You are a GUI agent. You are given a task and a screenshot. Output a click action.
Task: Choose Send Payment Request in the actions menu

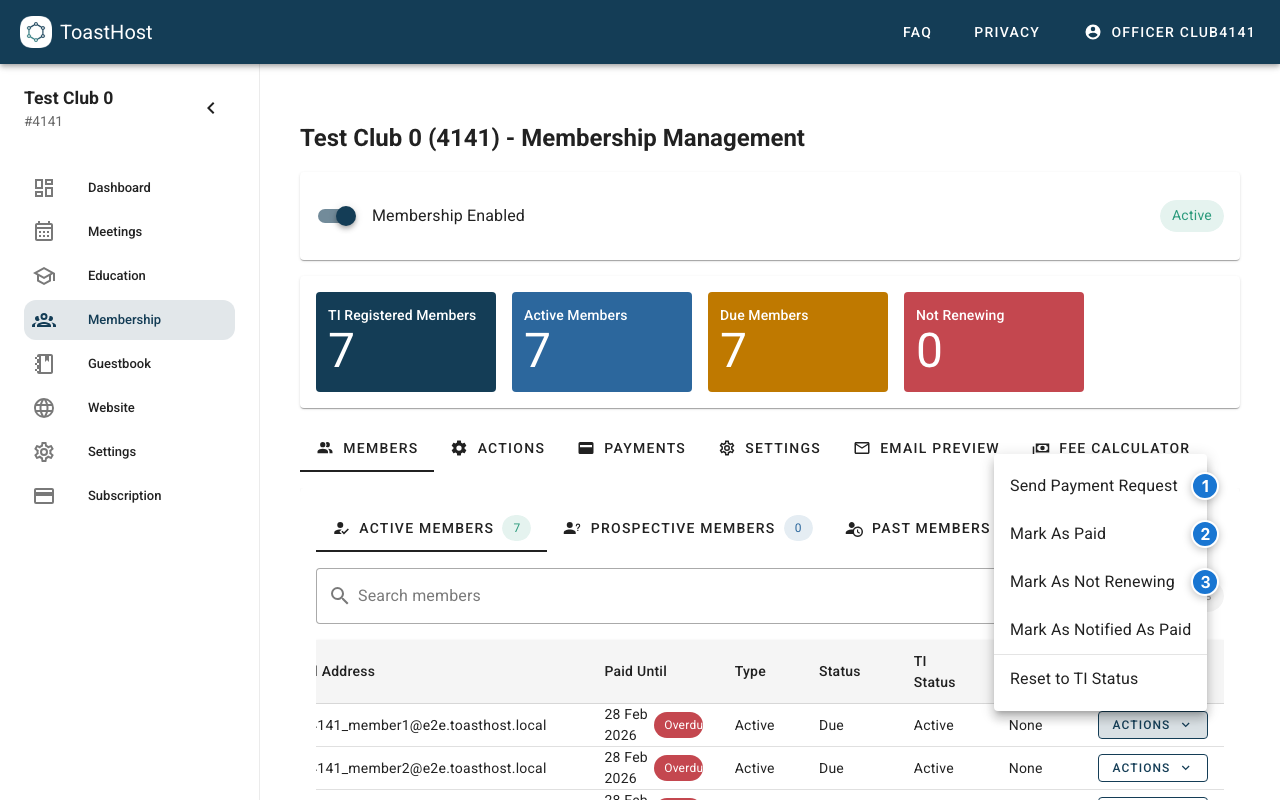pos(1092,485)
